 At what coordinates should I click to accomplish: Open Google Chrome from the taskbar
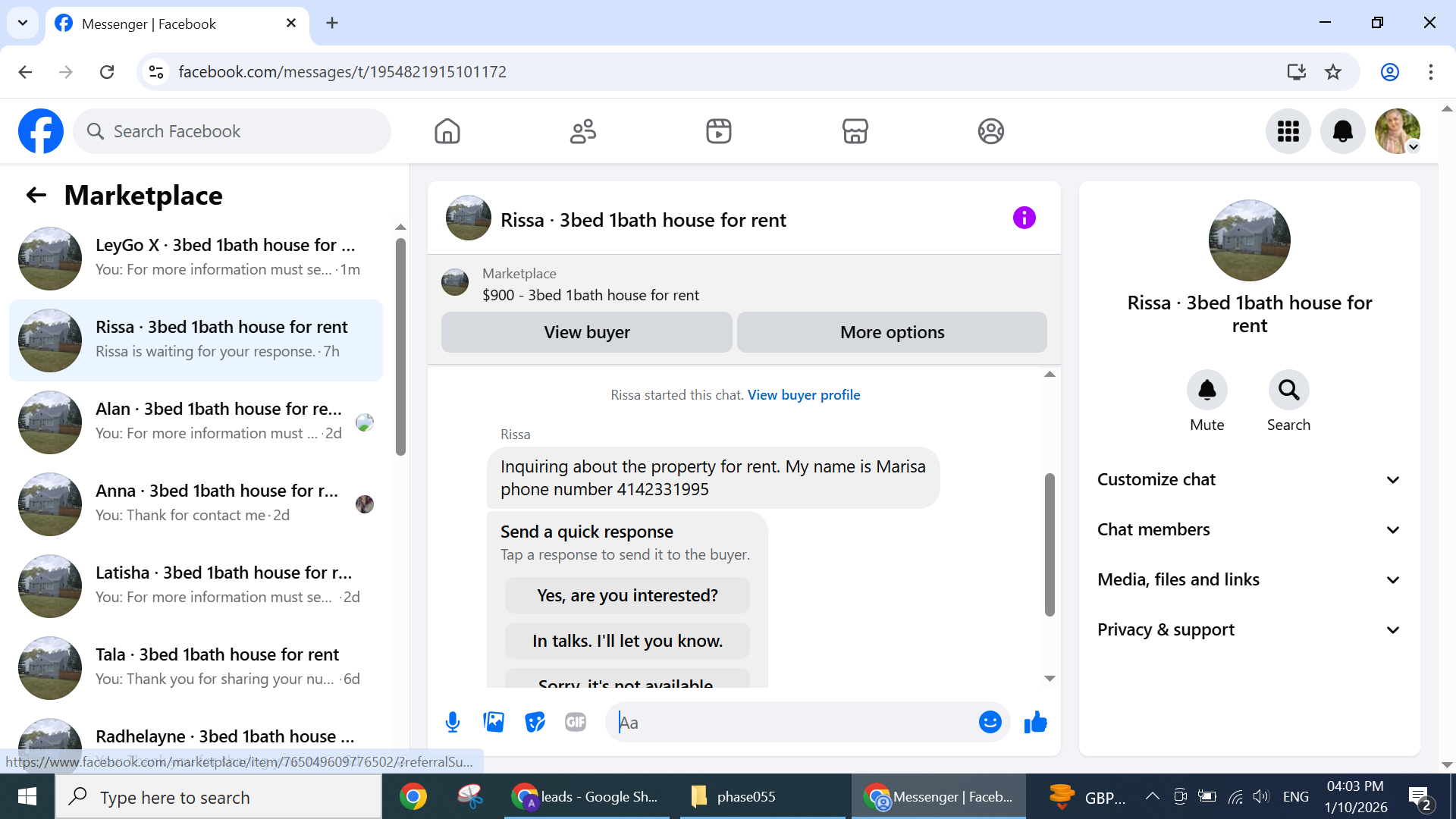click(x=413, y=796)
